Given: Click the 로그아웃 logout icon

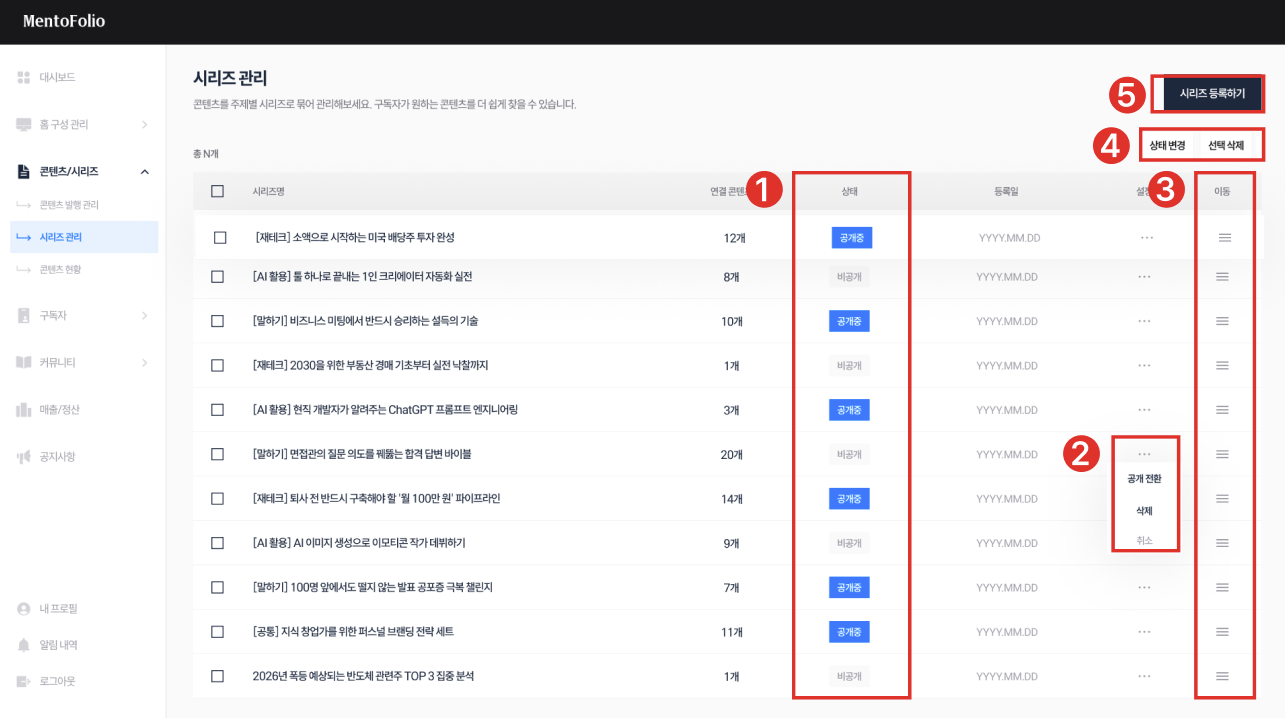Looking at the screenshot, I should pyautogui.click(x=24, y=681).
